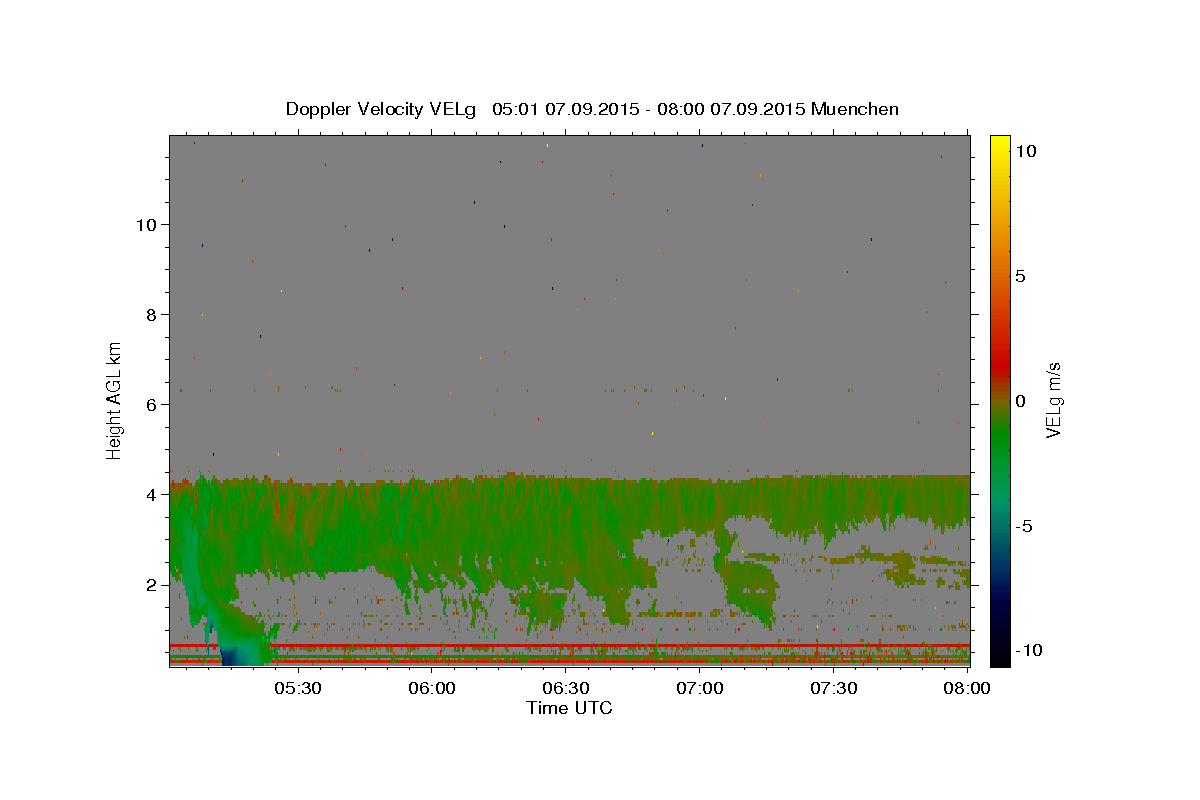
Task: Click the "Muenchen" location in the title
Action: point(855,109)
